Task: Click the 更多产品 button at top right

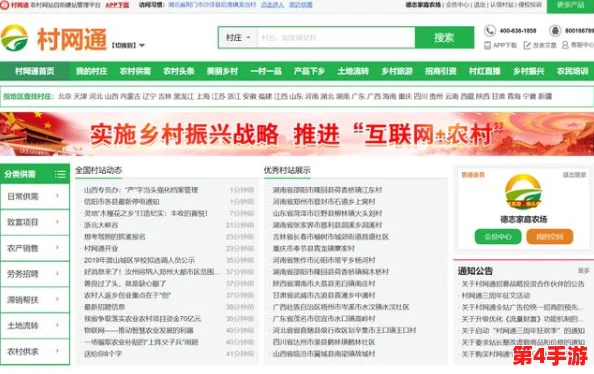Action: pyautogui.click(x=570, y=5)
